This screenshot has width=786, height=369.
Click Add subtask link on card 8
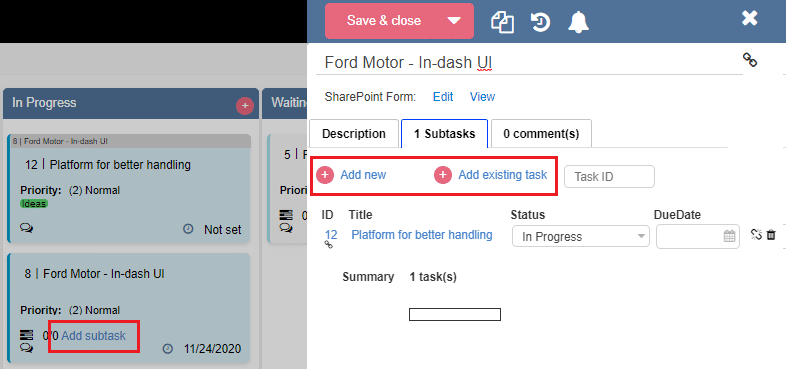click(93, 335)
